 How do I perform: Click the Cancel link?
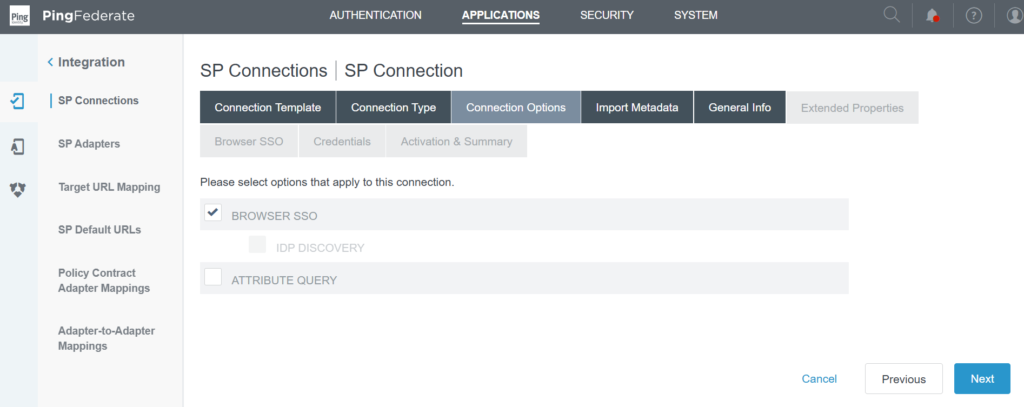(820, 379)
